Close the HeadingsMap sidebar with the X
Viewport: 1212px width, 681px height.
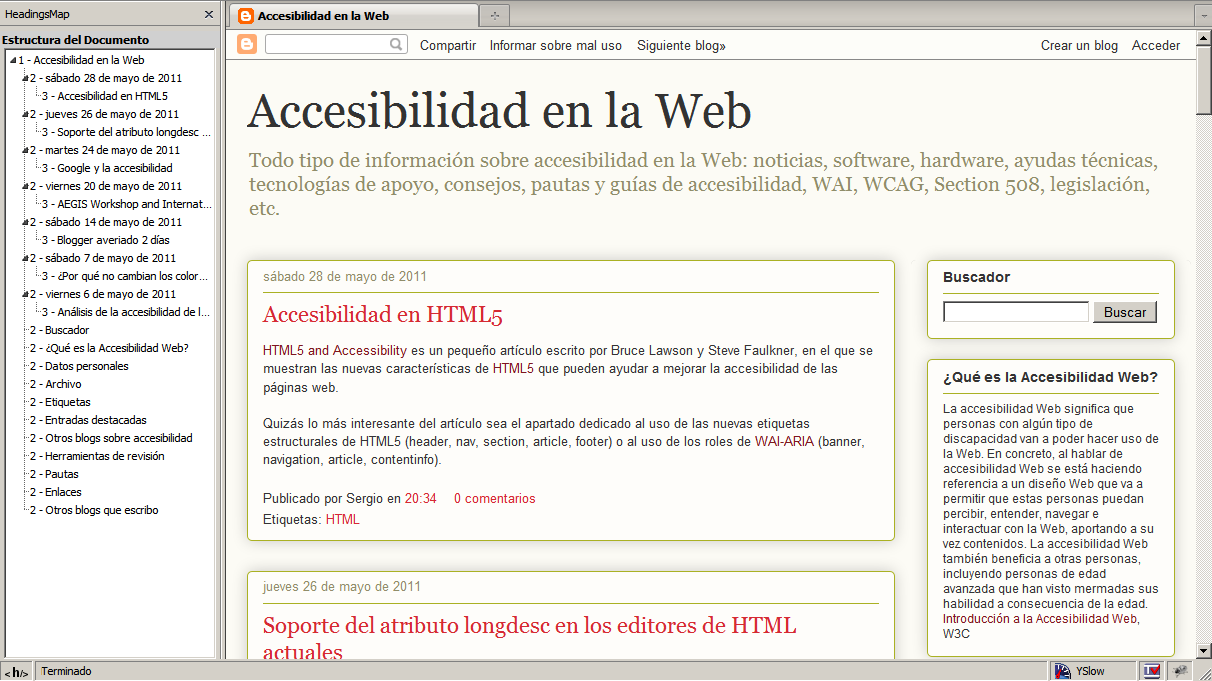point(208,14)
